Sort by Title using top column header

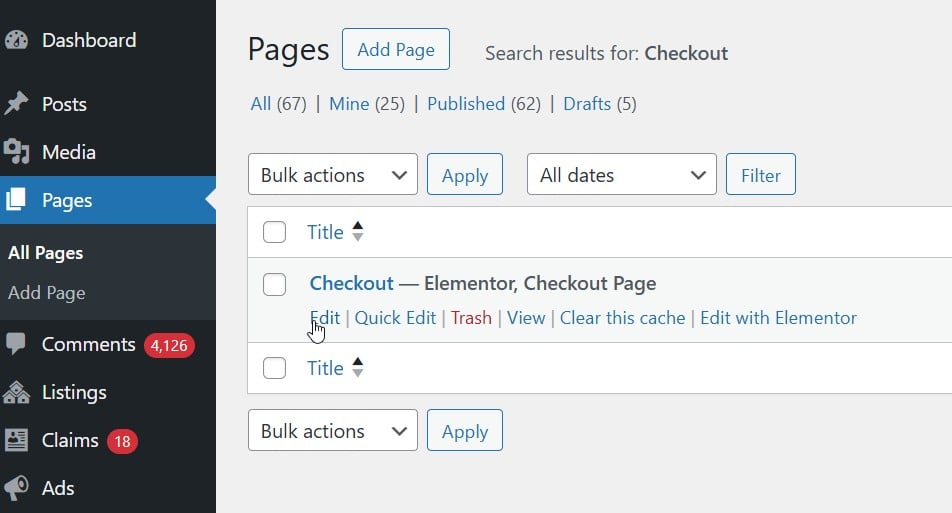(x=325, y=232)
